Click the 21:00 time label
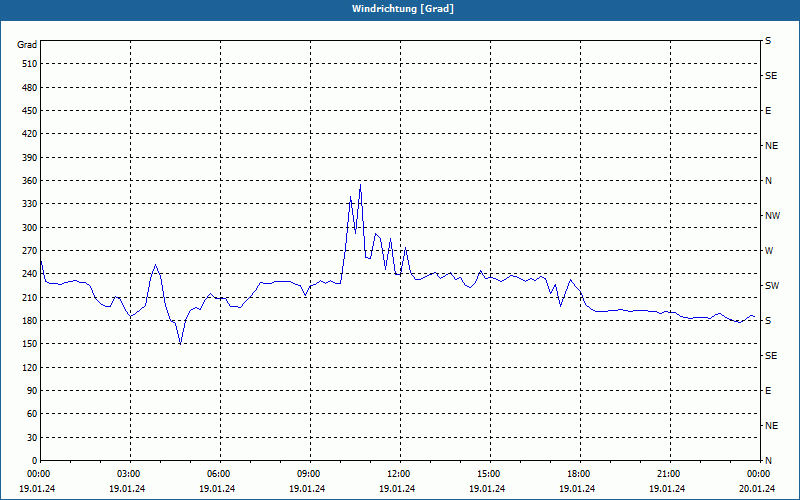The width and height of the screenshot is (800, 500). [x=669, y=474]
